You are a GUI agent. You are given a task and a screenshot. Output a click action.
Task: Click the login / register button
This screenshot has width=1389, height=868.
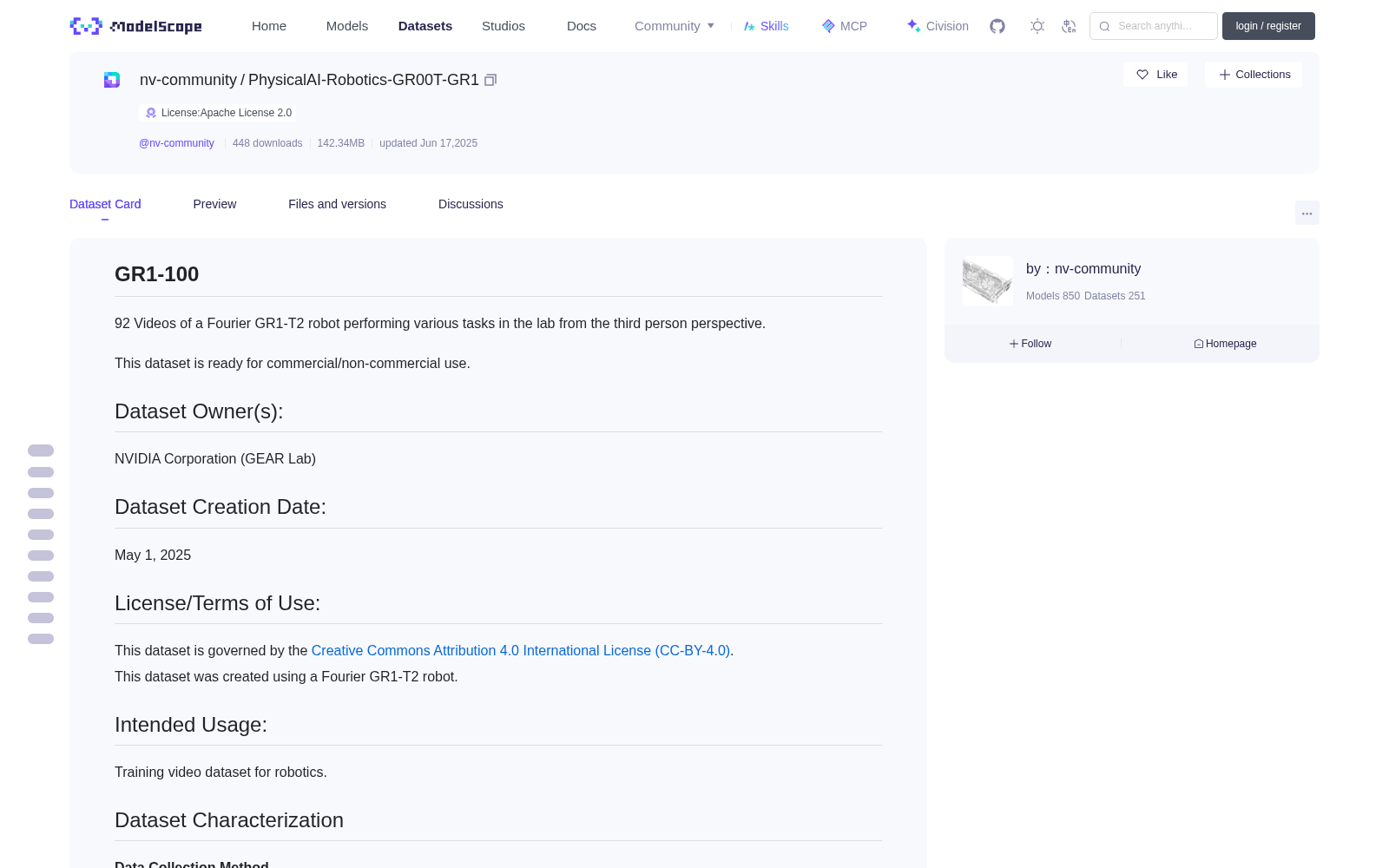tap(1268, 26)
